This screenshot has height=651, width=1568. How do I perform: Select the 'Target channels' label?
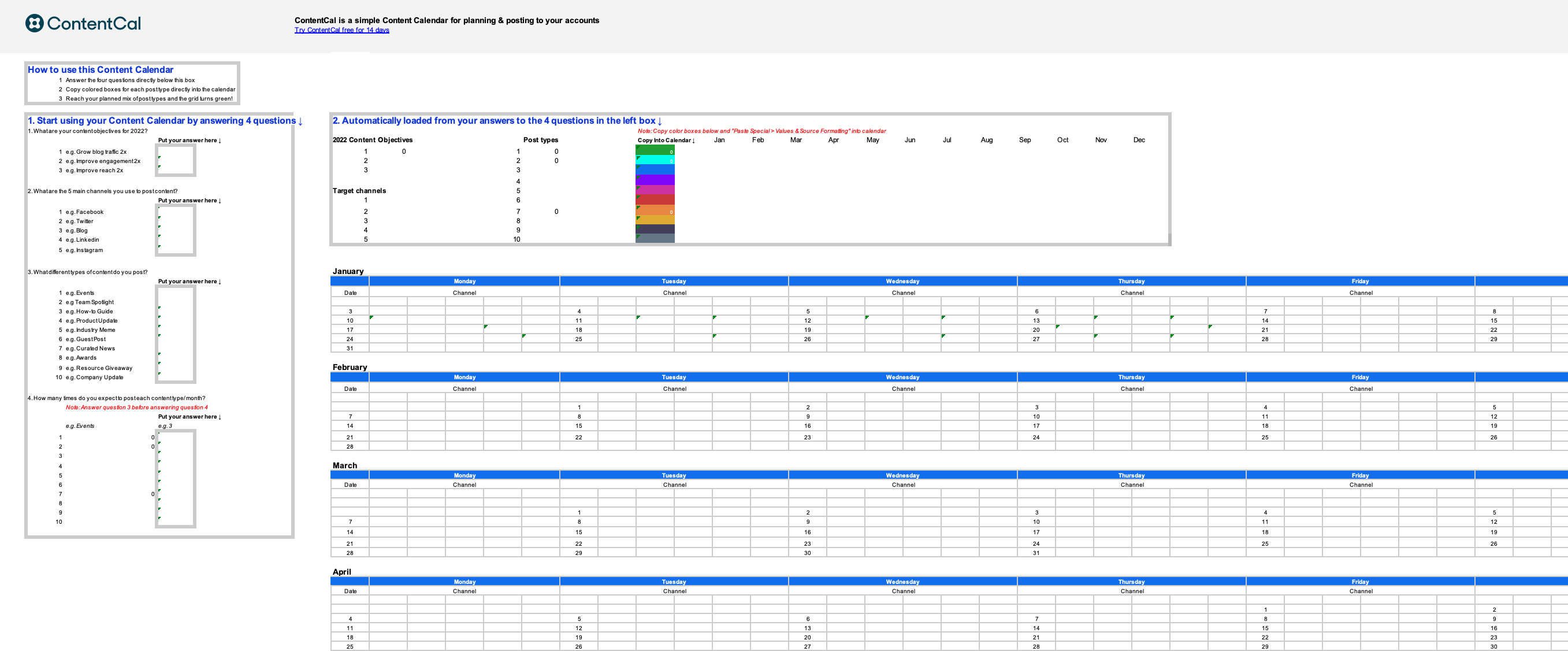pos(359,191)
